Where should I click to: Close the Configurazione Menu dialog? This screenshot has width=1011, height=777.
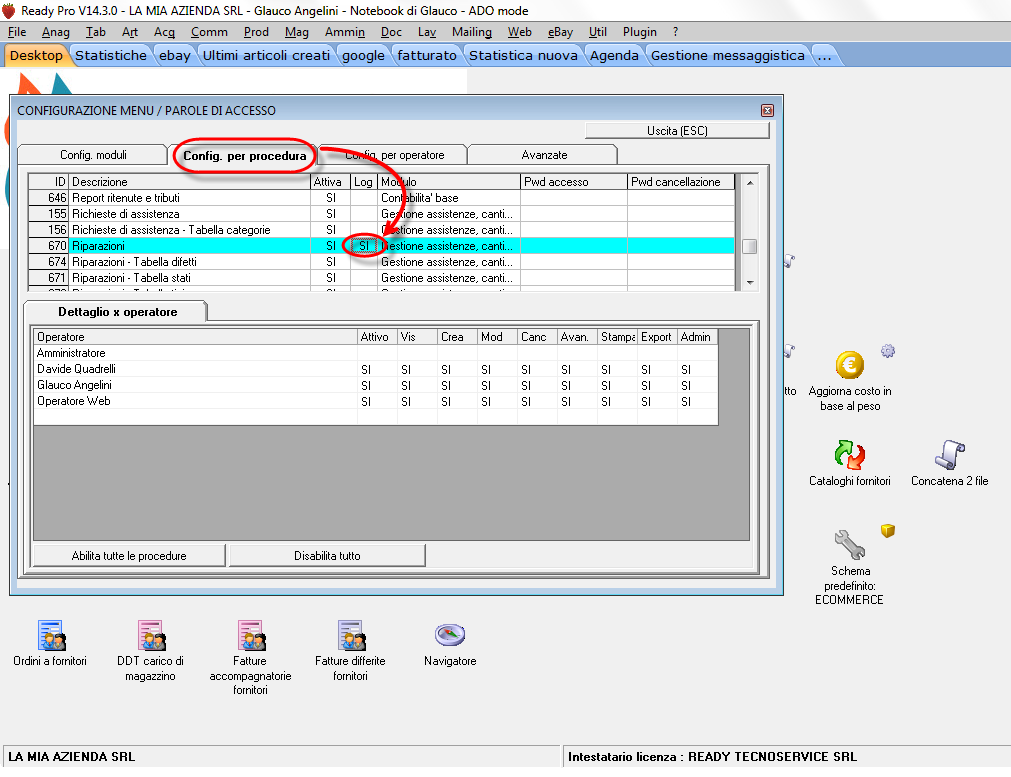point(767,110)
